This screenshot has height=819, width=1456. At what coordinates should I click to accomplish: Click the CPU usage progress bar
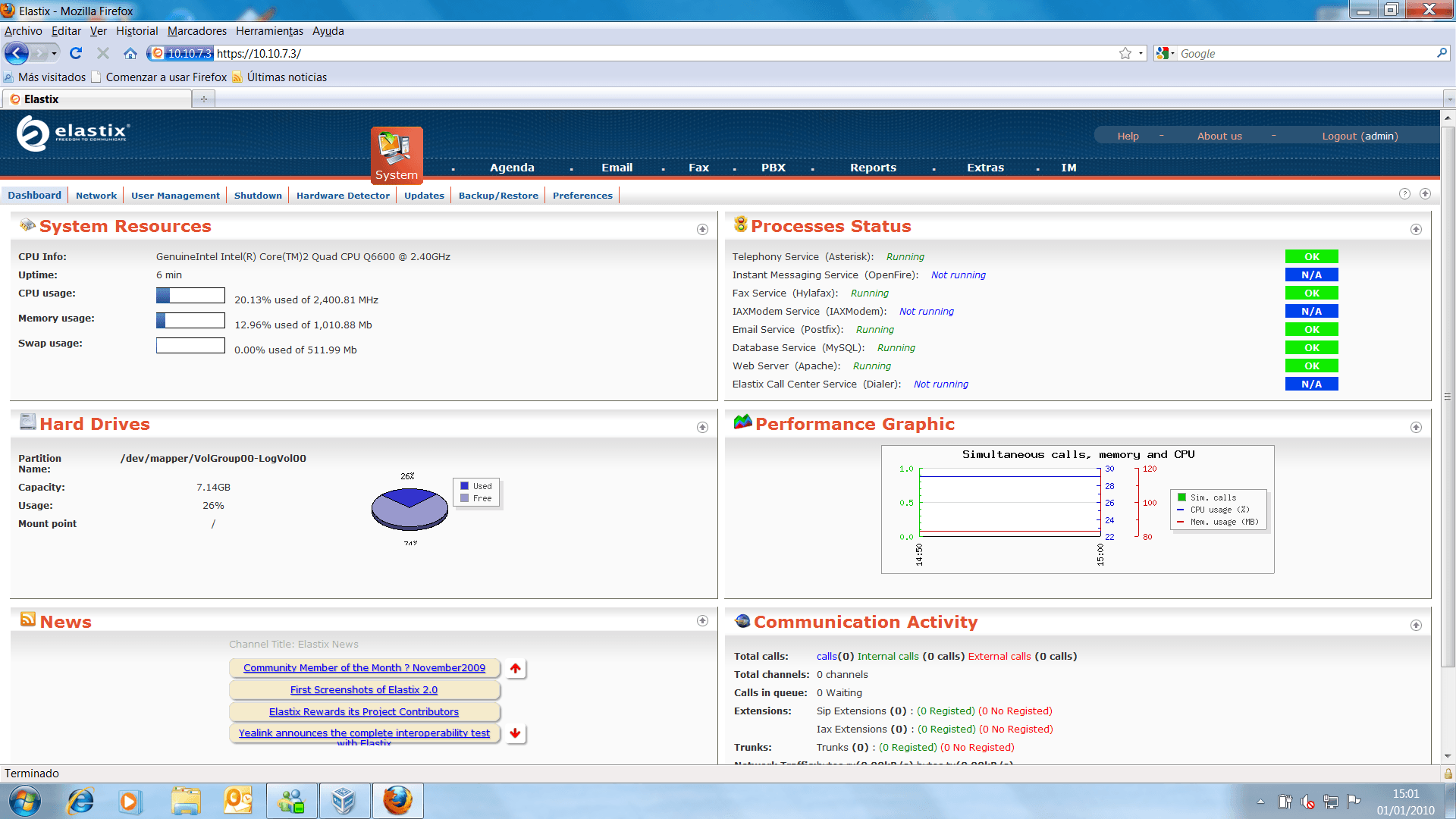pyautogui.click(x=190, y=295)
